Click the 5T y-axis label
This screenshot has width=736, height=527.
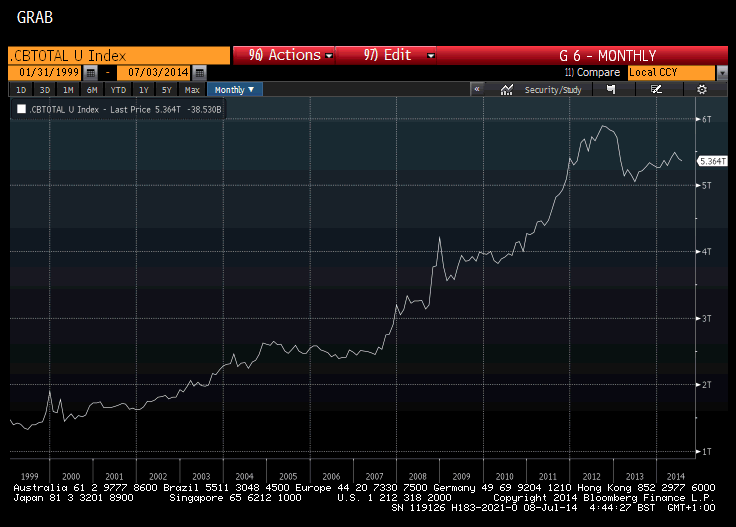(x=706, y=185)
